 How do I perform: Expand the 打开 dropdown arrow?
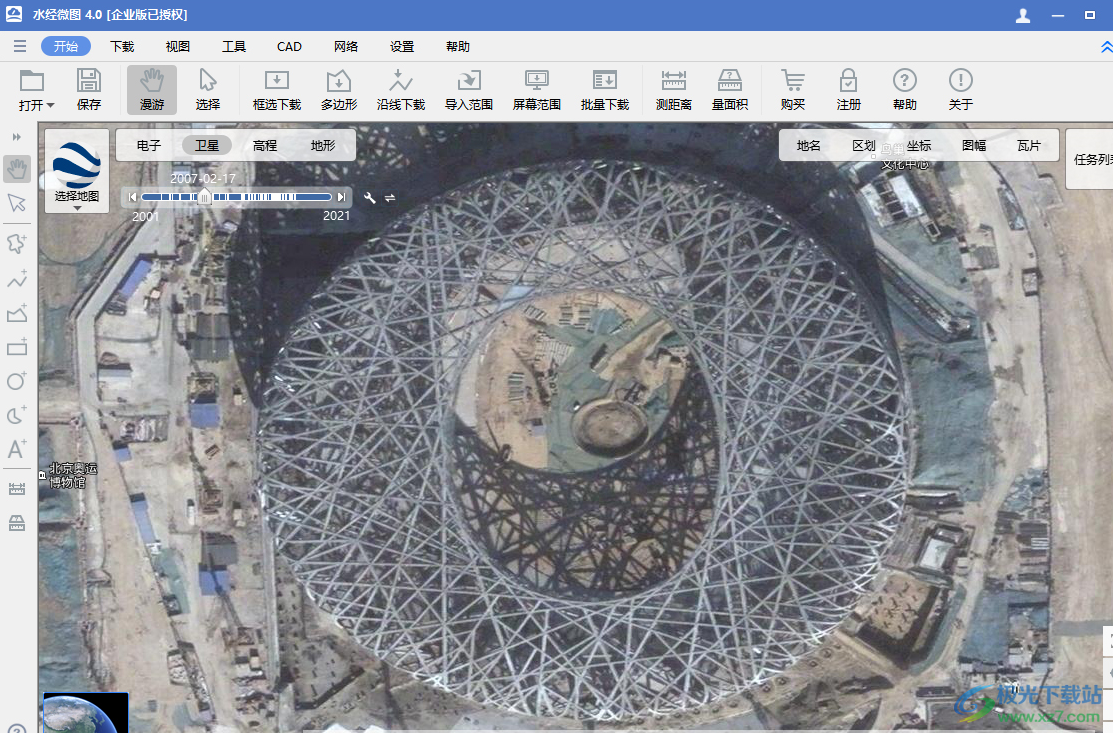coord(50,105)
